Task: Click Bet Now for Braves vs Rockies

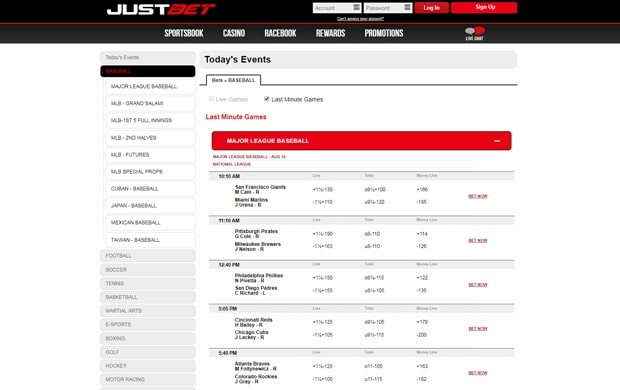Action: [x=478, y=373]
